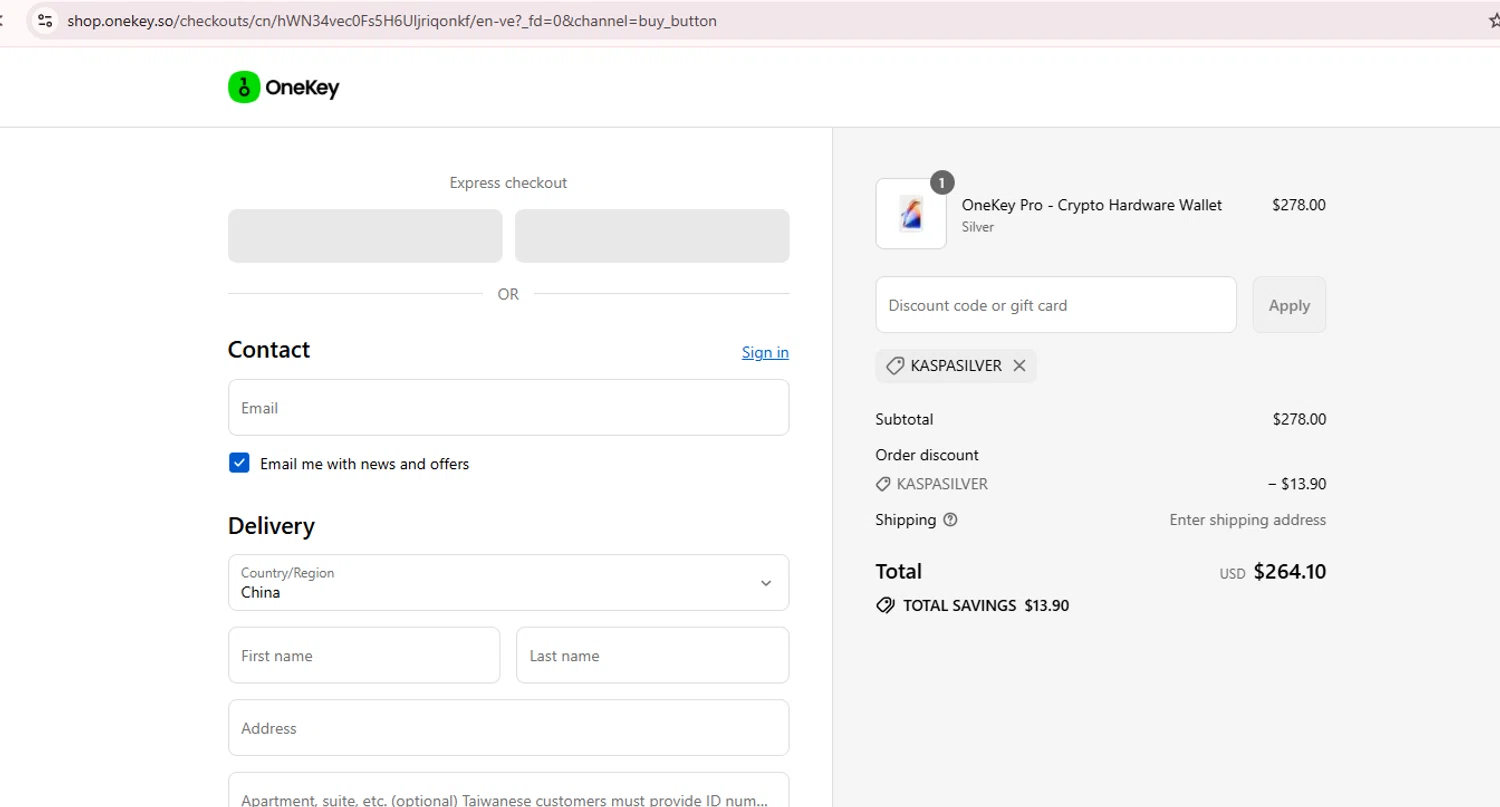Image resolution: width=1500 pixels, height=807 pixels.
Task: Click the OneKey Pro product thumbnail
Action: (911, 214)
